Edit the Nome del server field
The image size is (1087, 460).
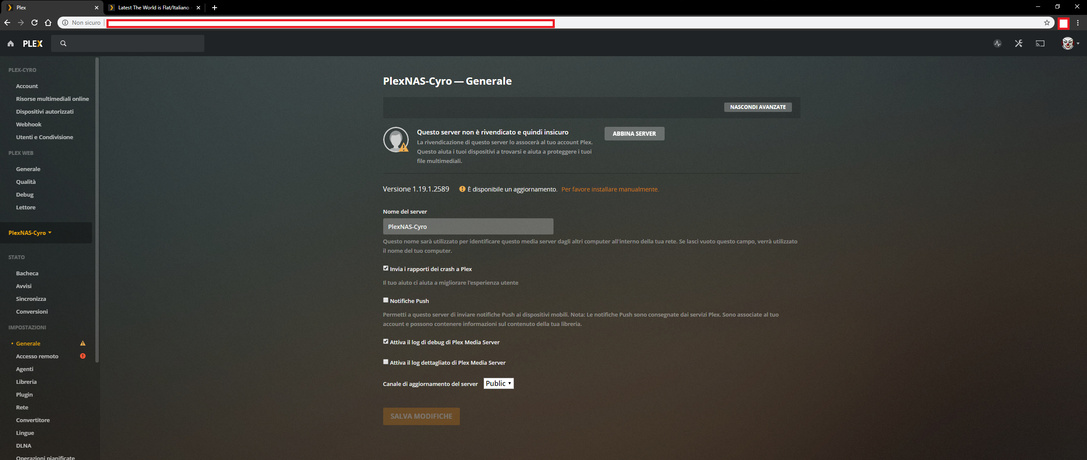(468, 227)
